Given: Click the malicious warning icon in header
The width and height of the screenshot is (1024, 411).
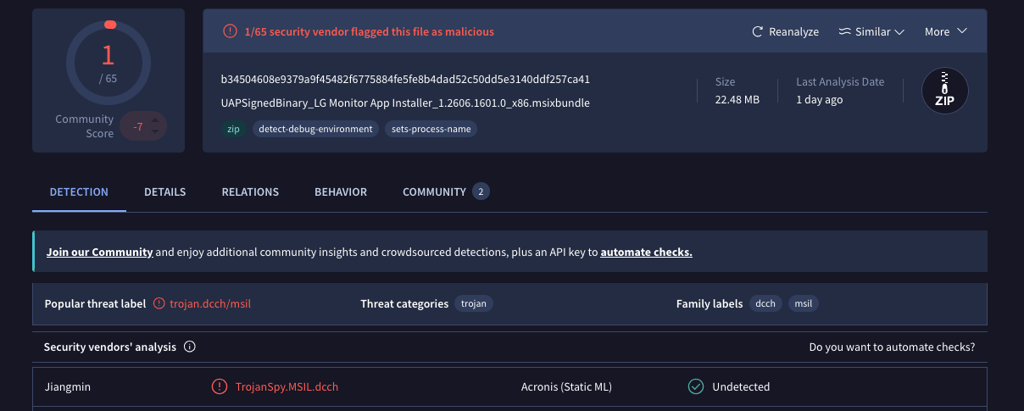Looking at the screenshot, I should (230, 31).
